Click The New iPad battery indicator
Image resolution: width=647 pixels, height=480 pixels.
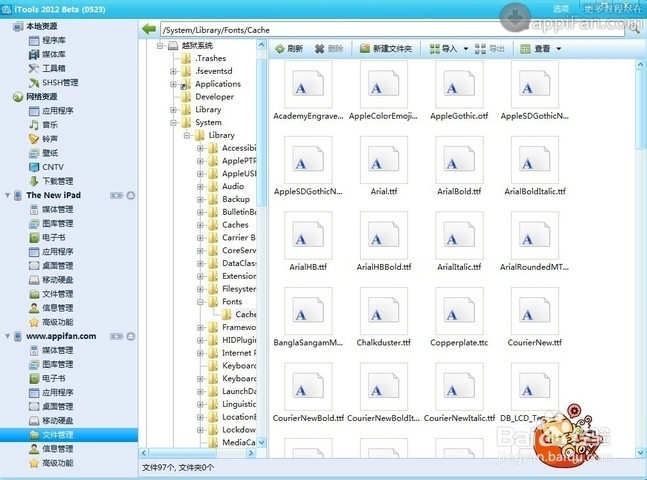pos(116,196)
